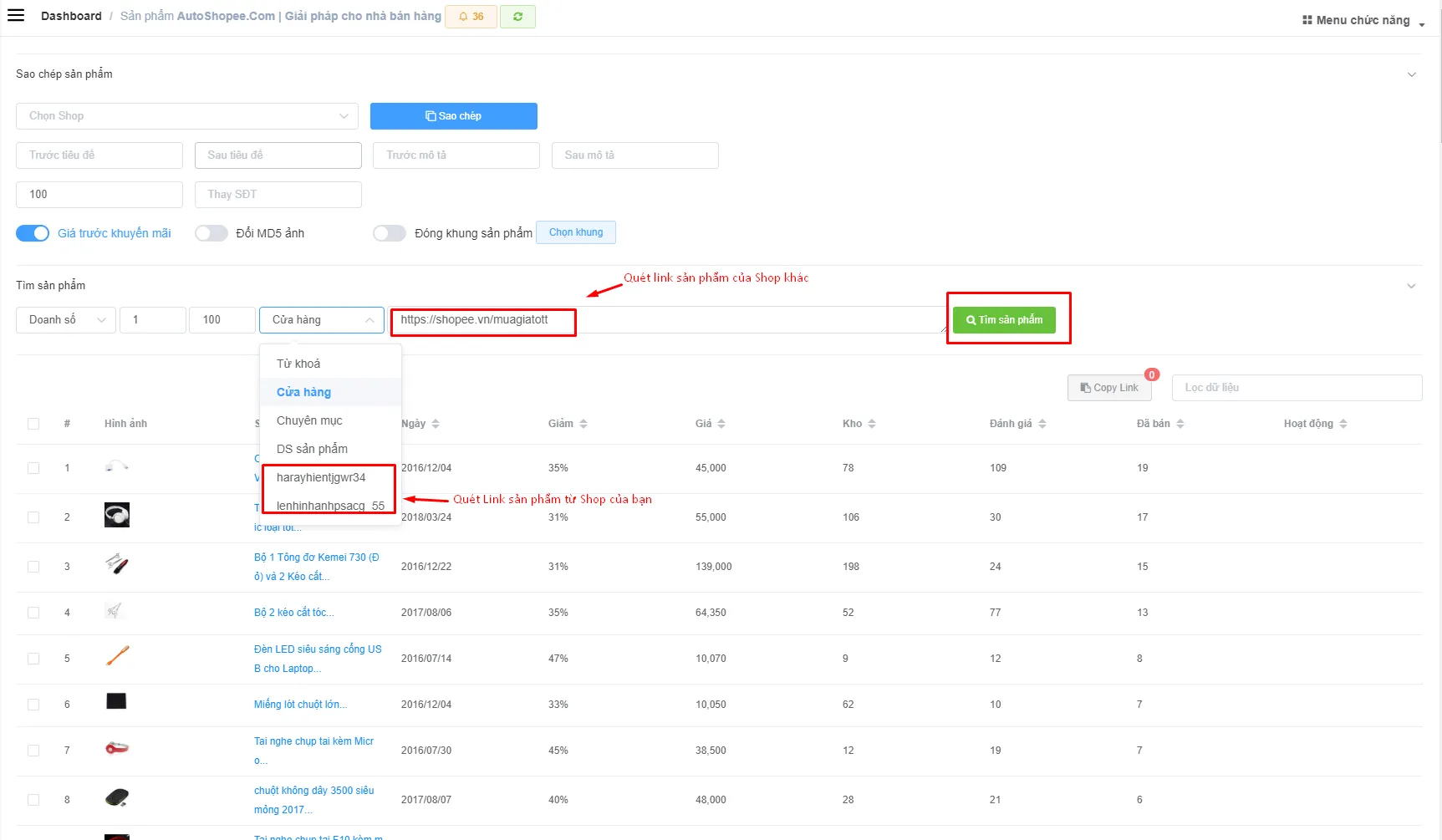Open the Doanh số sort dropdown
This screenshot has height=840, width=1442.
(x=66, y=320)
